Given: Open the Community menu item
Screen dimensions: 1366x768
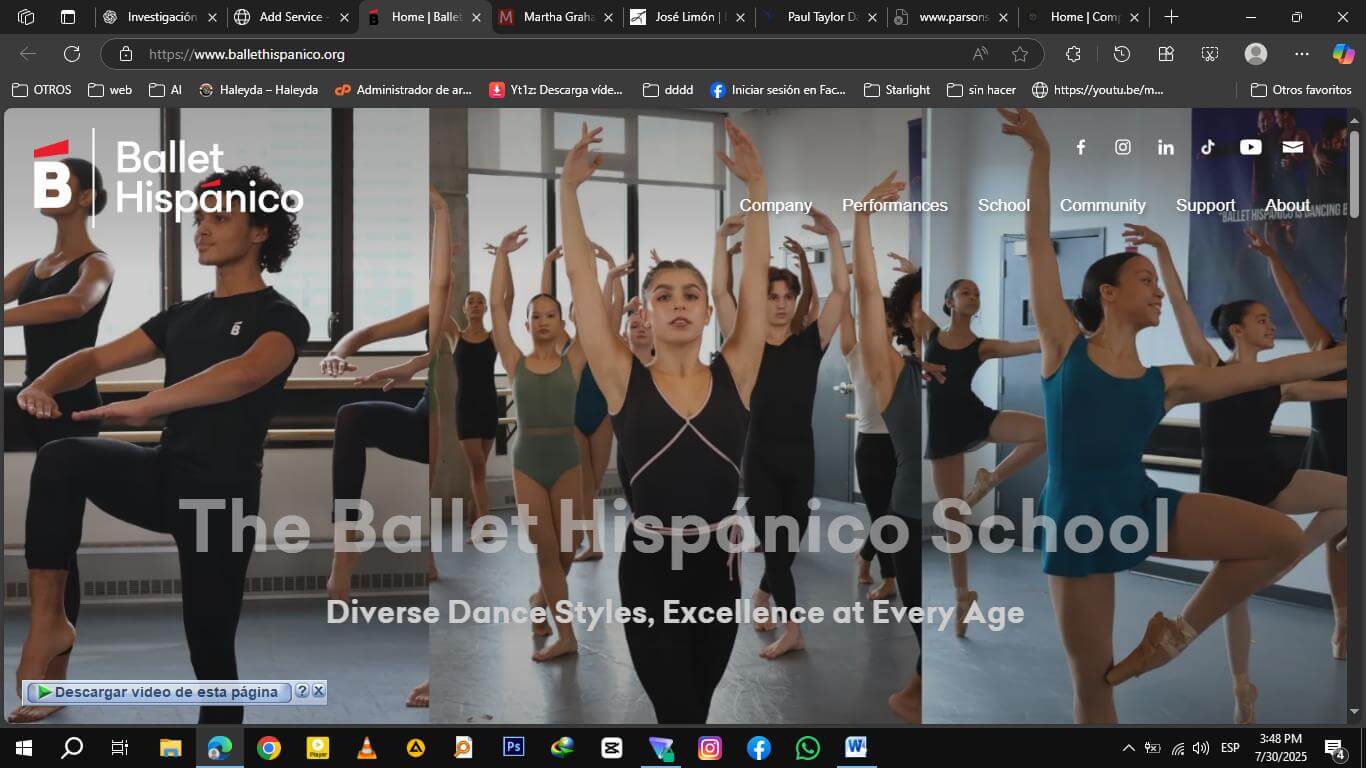Looking at the screenshot, I should pos(1102,205).
